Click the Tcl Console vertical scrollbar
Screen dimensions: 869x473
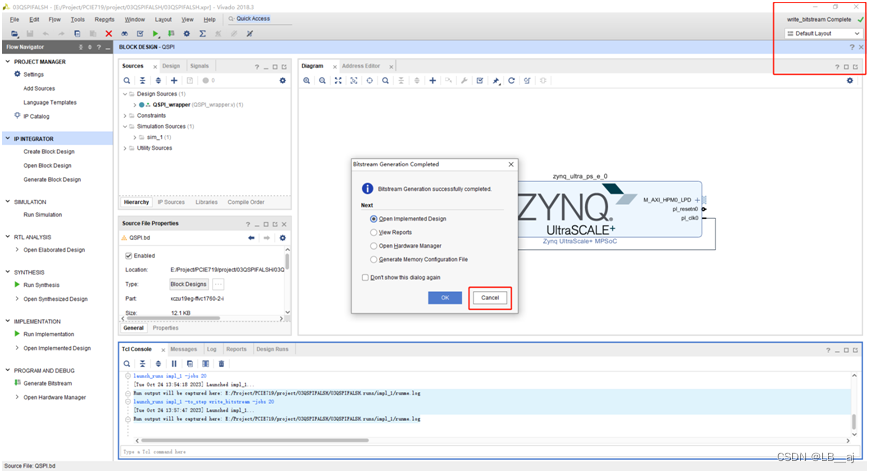coord(853,421)
